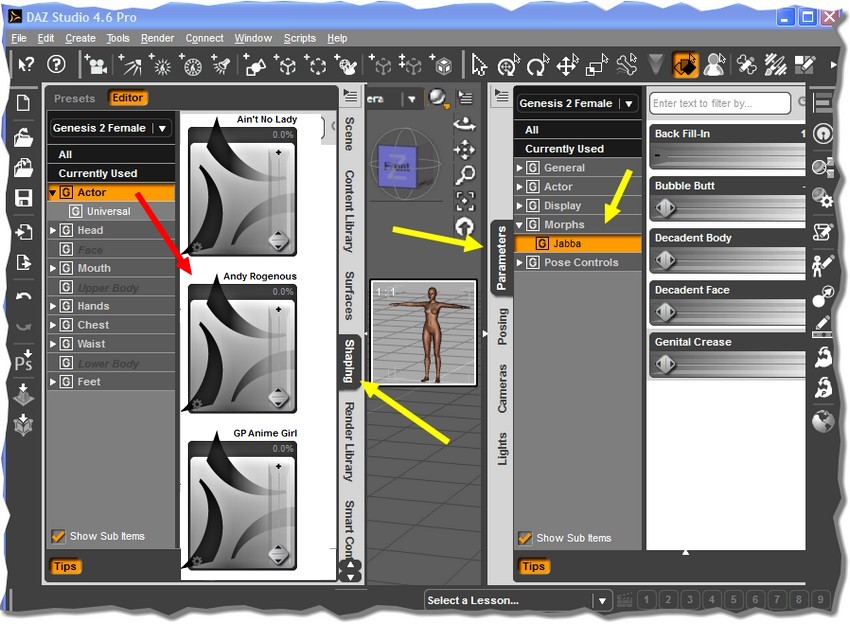The width and height of the screenshot is (850, 624).
Task: Expand the Head group in Shaping tree
Action: click(53, 230)
